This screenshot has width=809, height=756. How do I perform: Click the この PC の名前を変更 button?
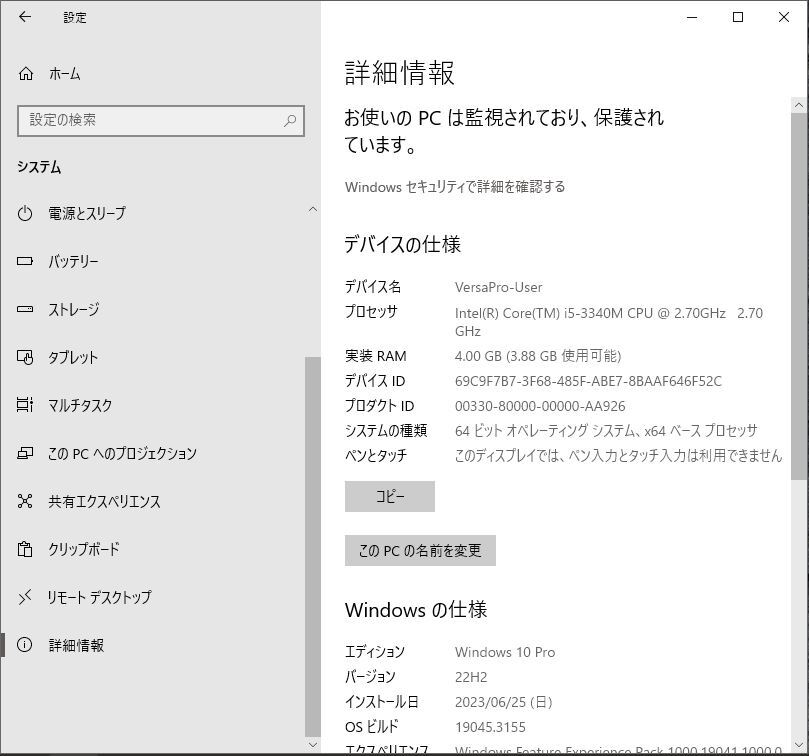420,550
